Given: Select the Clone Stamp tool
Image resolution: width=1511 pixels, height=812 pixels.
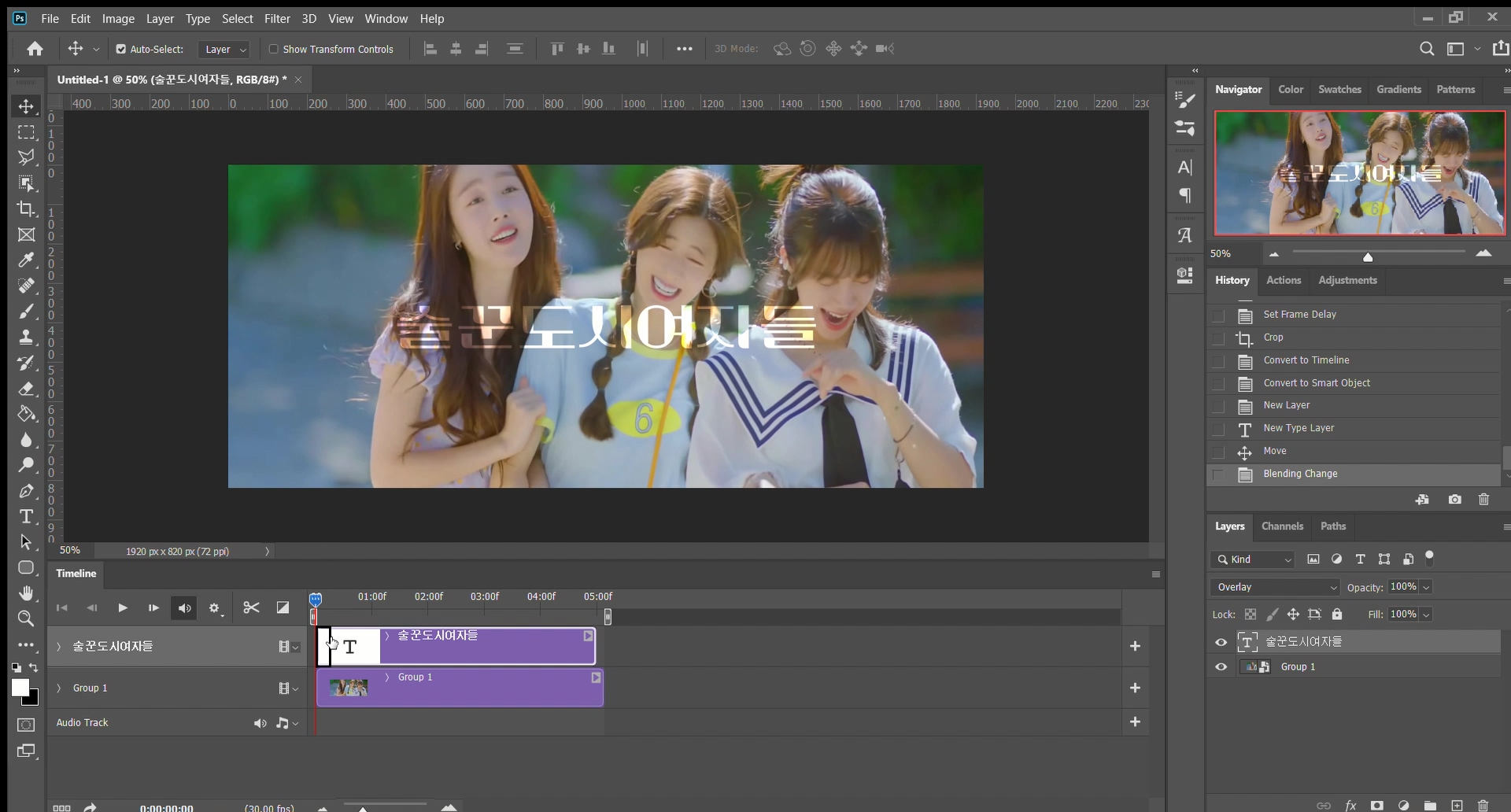Looking at the screenshot, I should 26,337.
